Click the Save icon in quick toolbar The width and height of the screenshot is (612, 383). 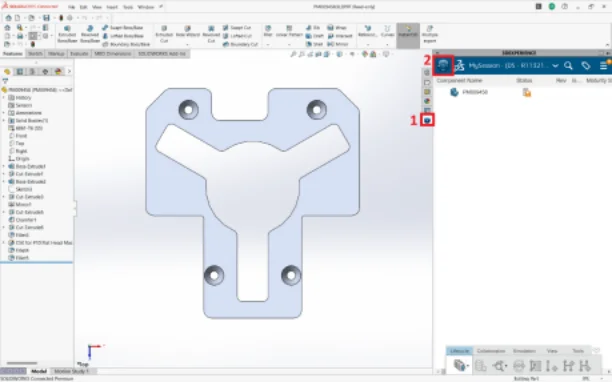[x=46, y=18]
